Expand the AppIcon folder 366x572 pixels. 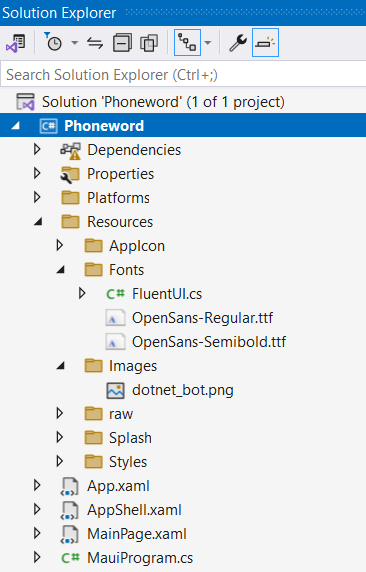click(x=60, y=246)
